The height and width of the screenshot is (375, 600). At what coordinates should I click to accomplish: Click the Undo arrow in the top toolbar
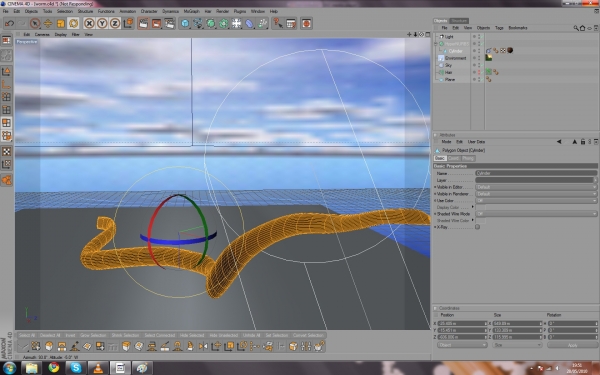pos(9,23)
